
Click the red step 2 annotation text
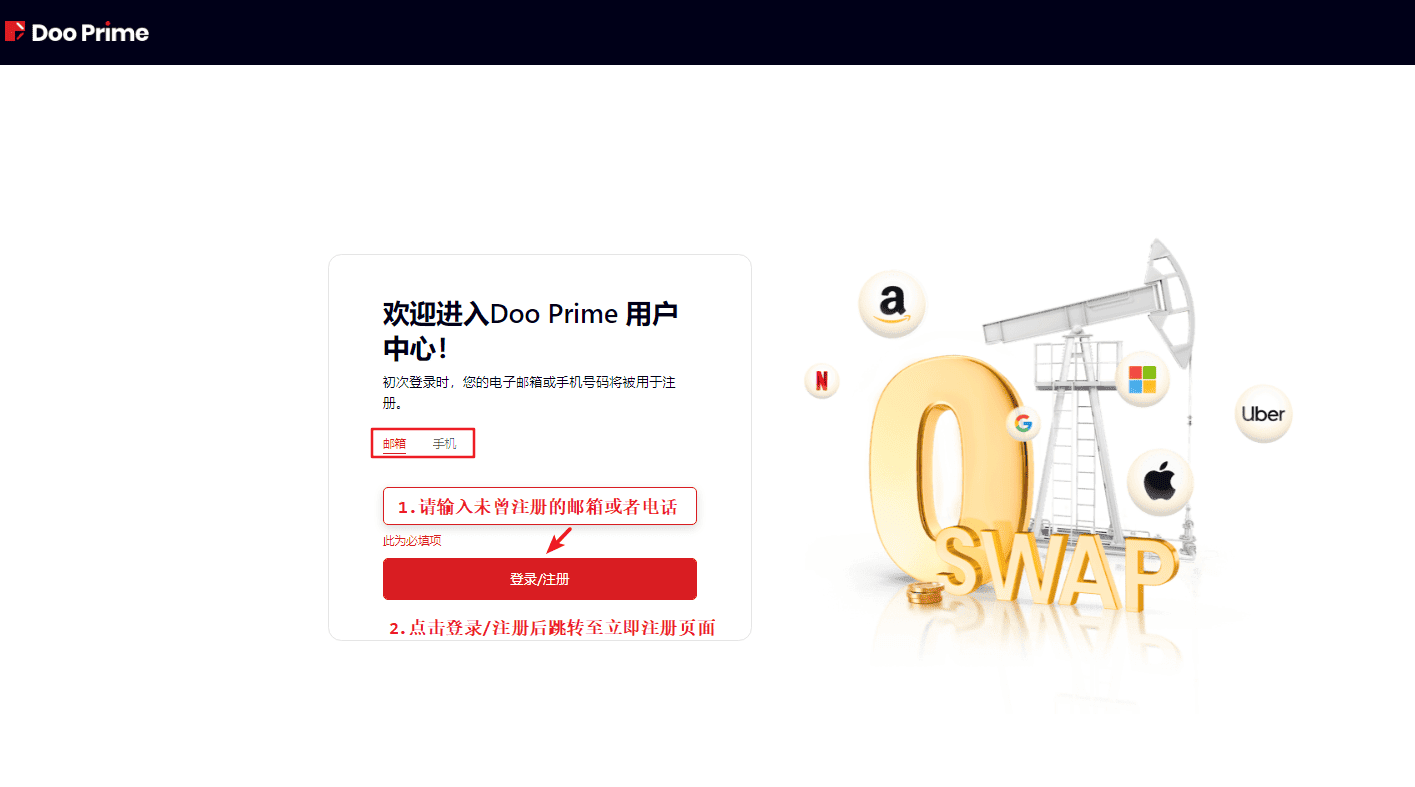[553, 629]
